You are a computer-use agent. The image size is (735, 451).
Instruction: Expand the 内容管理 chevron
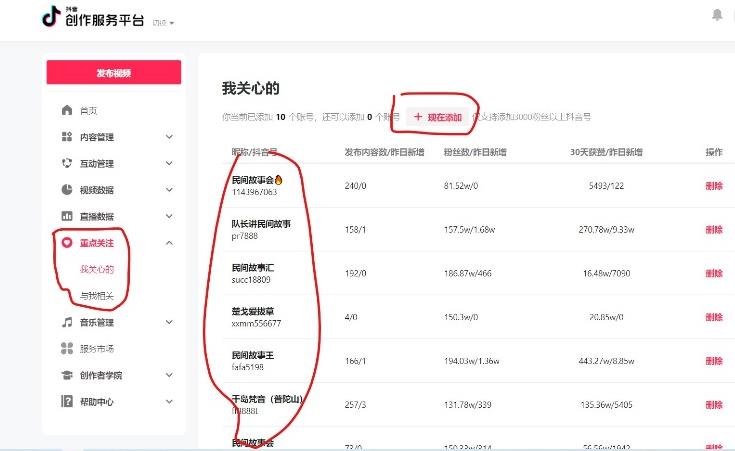click(169, 137)
